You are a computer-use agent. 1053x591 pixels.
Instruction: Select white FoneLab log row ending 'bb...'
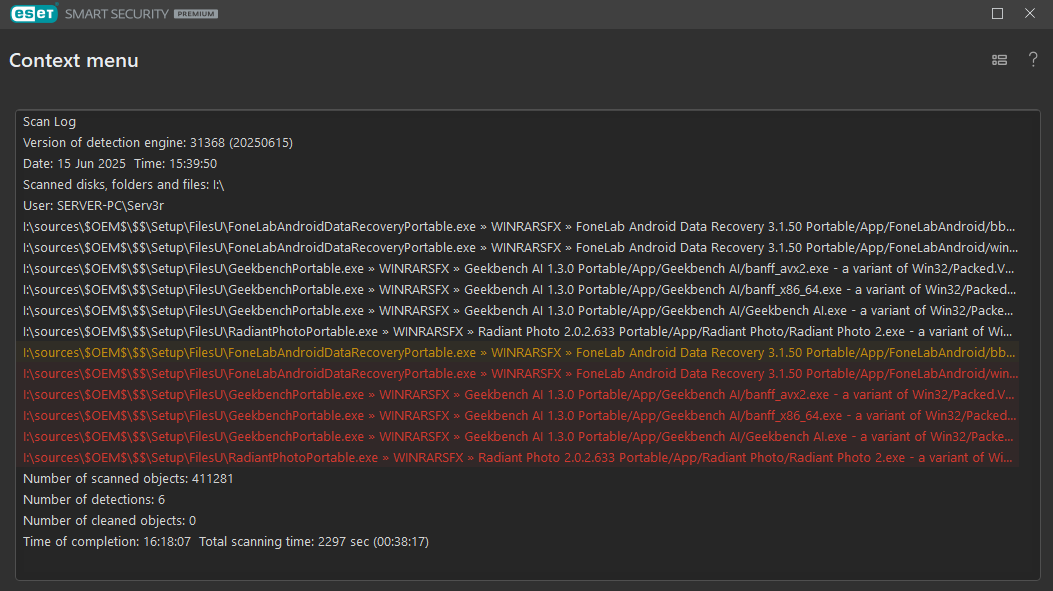click(x=519, y=226)
